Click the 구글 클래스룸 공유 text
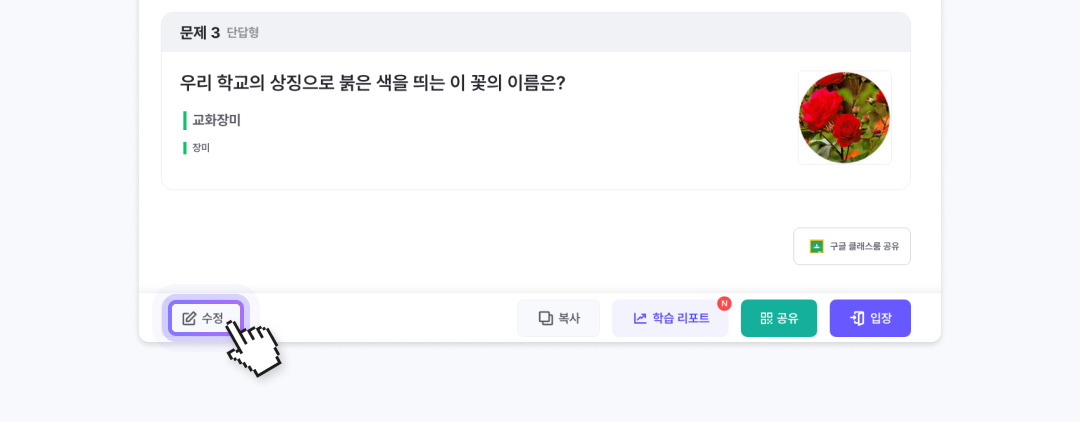 tap(864, 246)
